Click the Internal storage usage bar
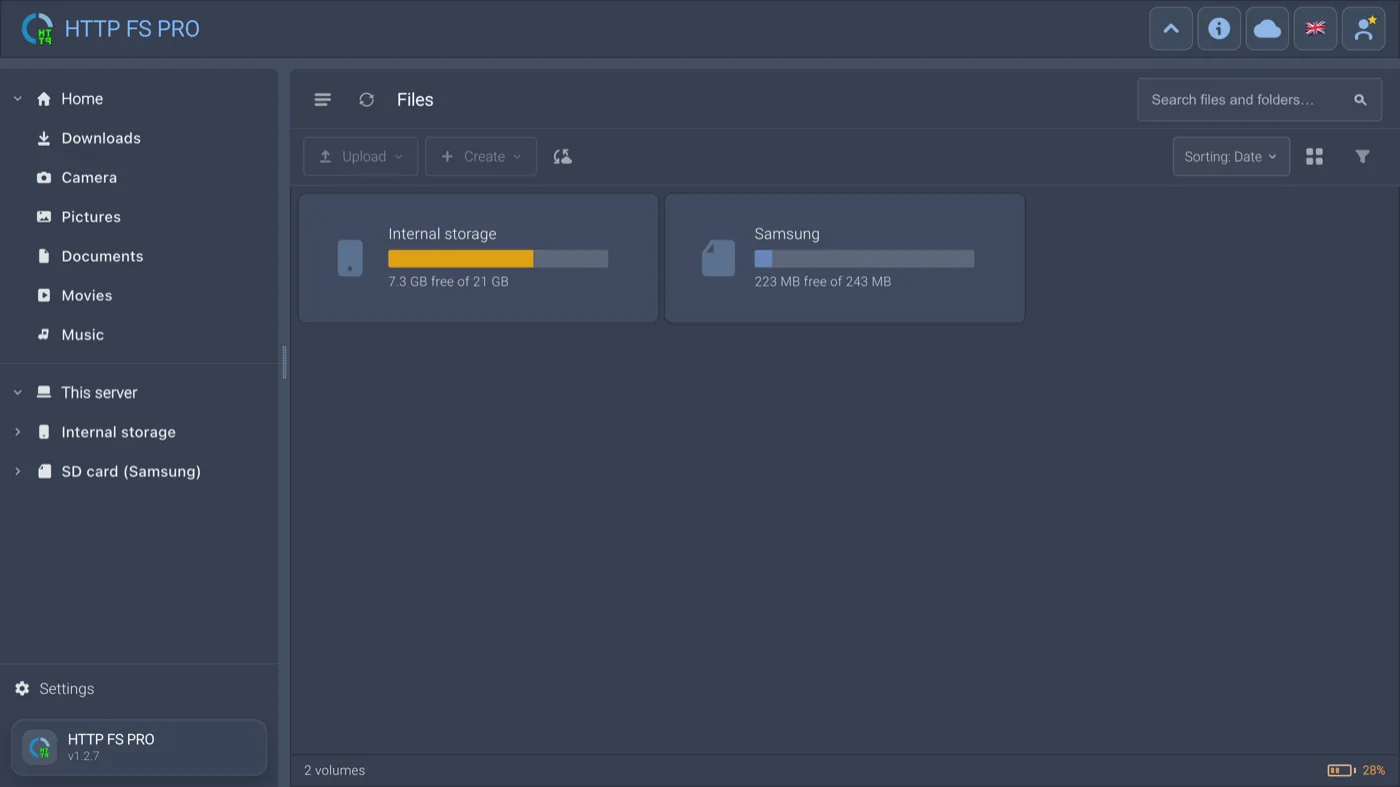Screen dimensions: 1400x787 pos(498,259)
